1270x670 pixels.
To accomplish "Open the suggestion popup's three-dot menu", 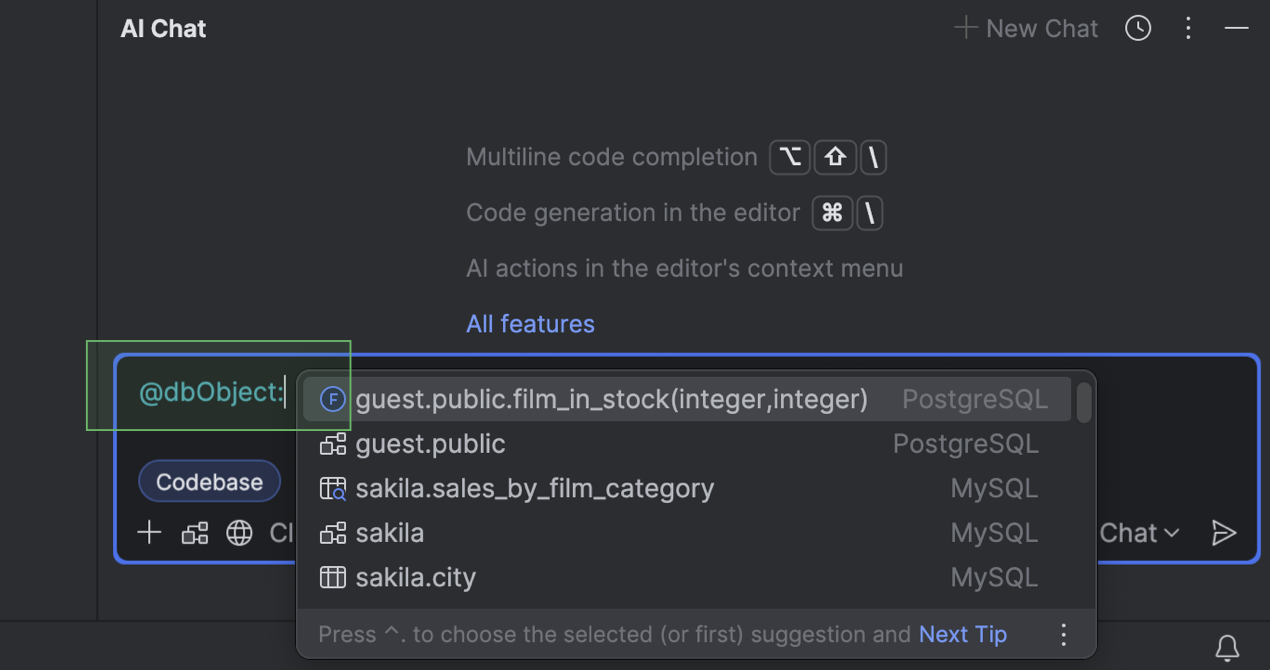I will (1064, 634).
